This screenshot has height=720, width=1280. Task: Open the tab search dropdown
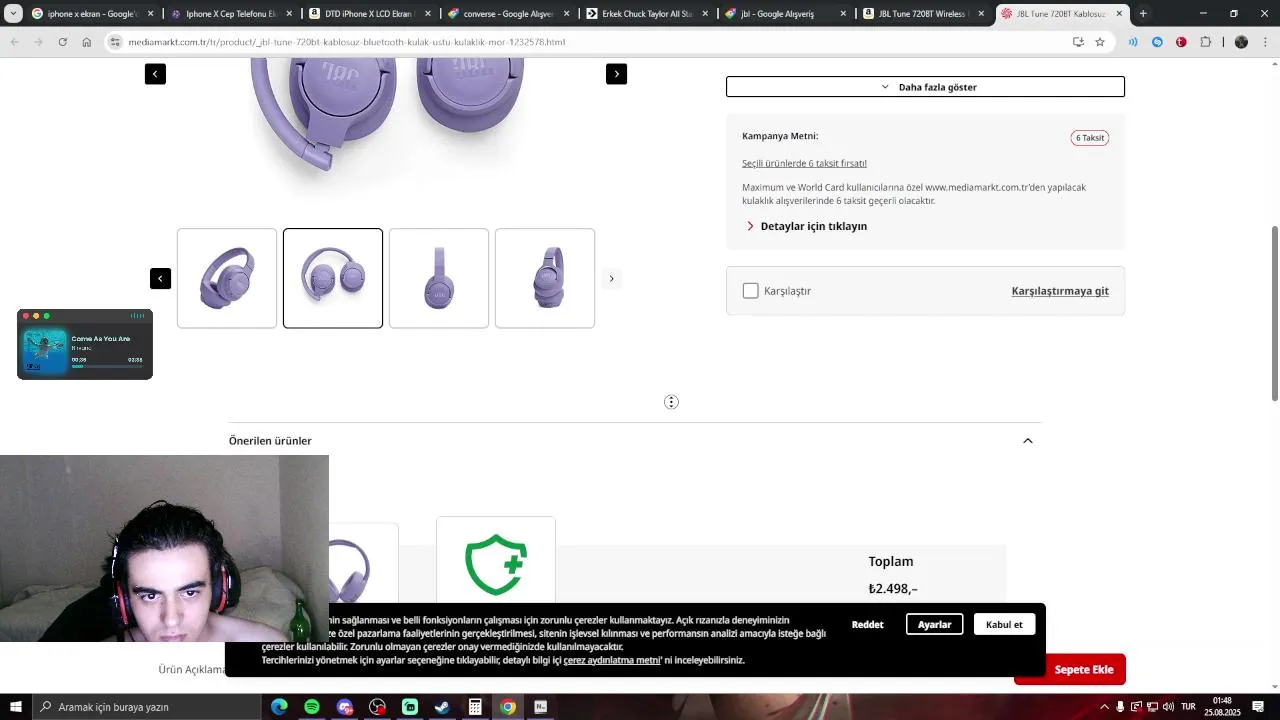coord(13,14)
